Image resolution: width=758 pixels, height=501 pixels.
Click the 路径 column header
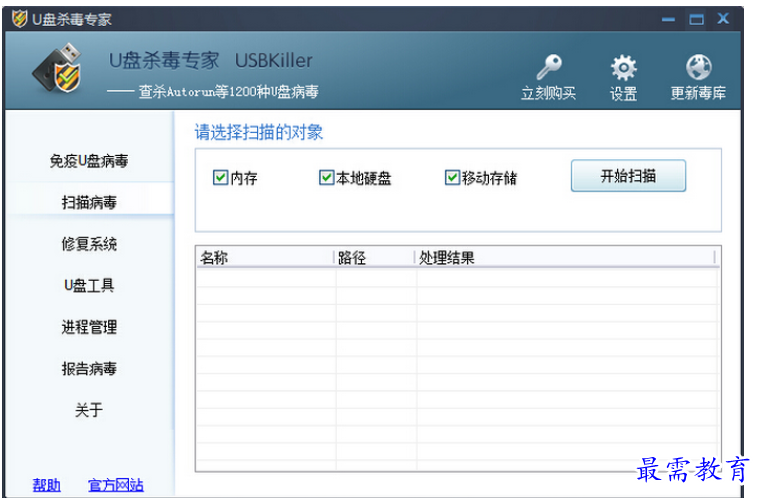(374, 258)
